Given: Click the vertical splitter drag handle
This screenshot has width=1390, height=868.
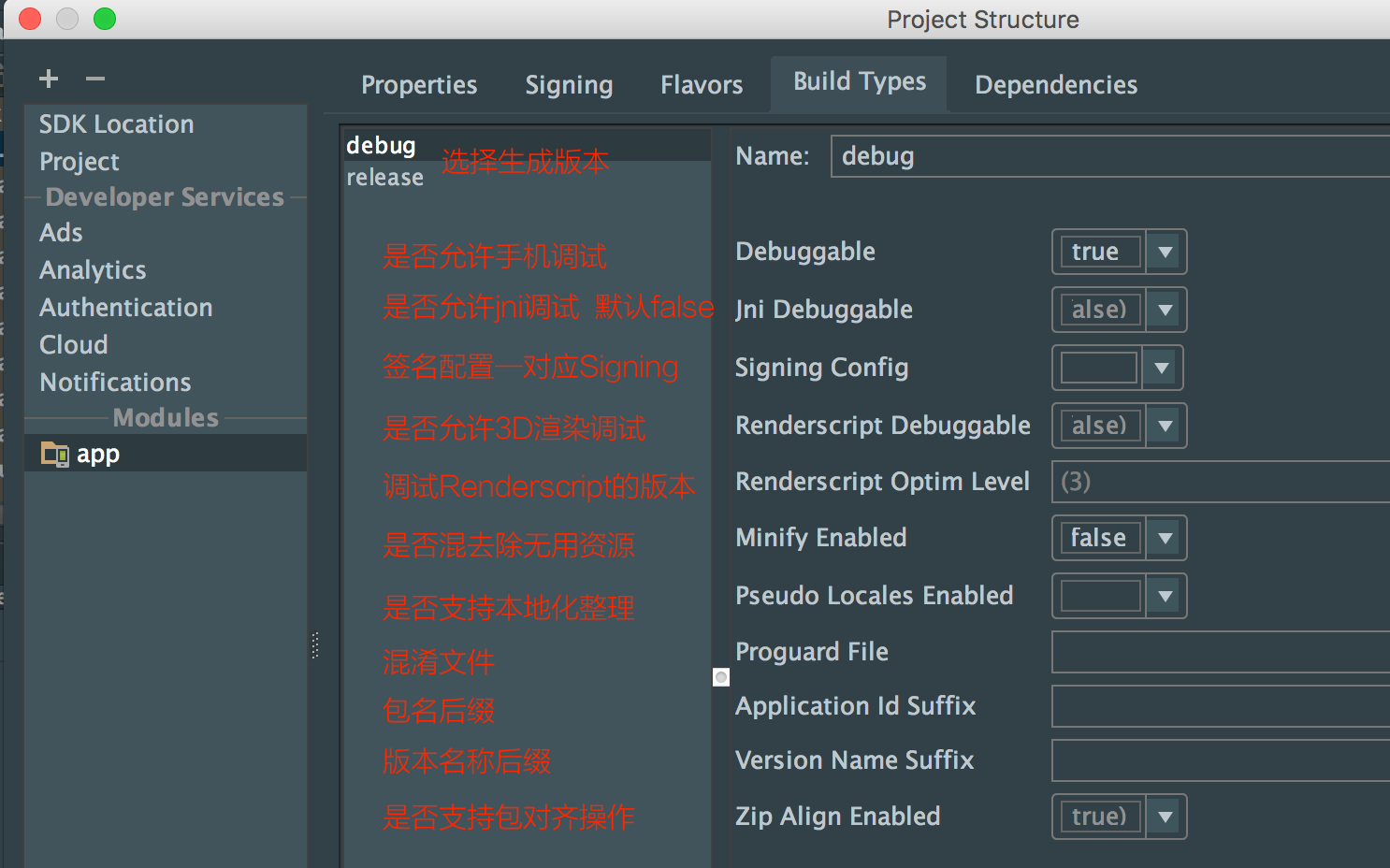Looking at the screenshot, I should 315,645.
